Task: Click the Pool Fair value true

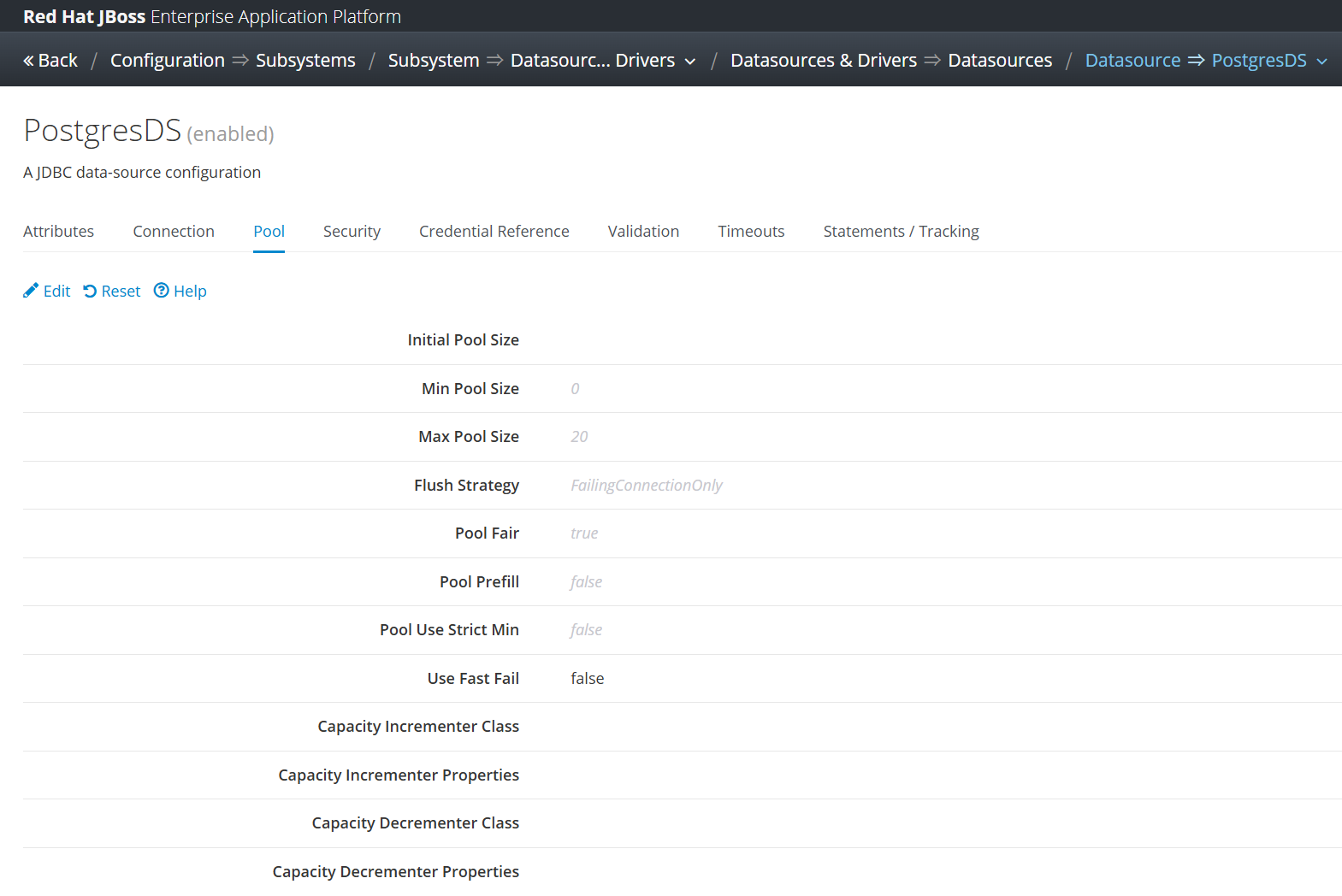Action: [584, 533]
